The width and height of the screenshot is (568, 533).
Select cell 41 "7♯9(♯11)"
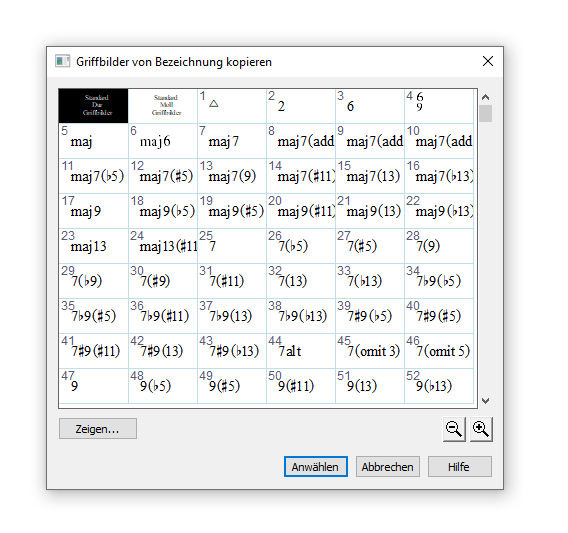93,351
